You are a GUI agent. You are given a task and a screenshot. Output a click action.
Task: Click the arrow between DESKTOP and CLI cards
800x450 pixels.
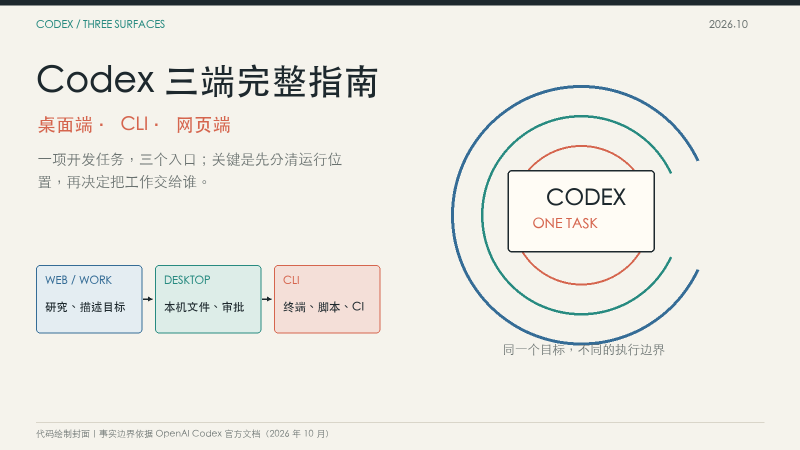(267, 299)
